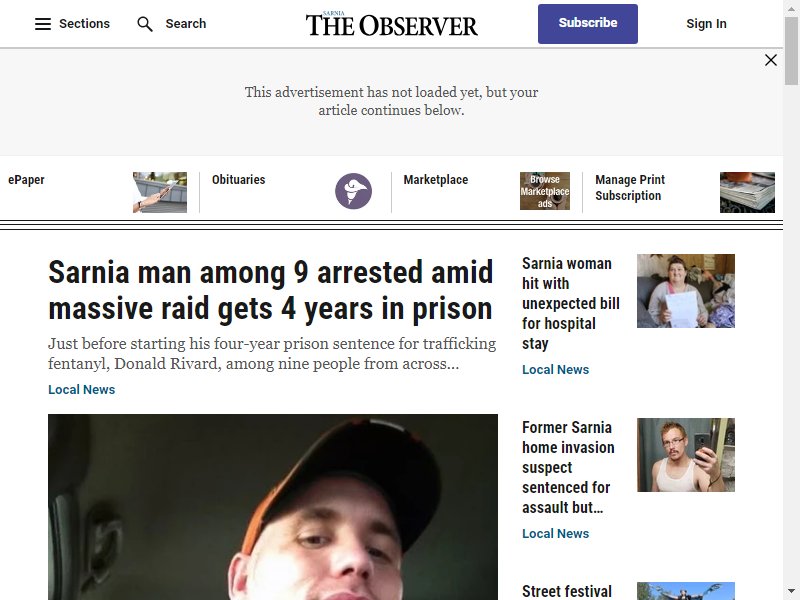
Task: Open the purple Obituaries dove icon
Action: [353, 191]
